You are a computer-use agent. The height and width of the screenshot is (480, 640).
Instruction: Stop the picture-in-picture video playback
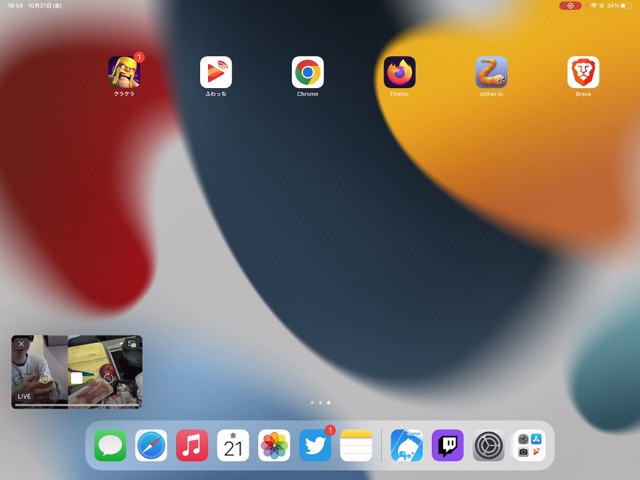pyautogui.click(x=76, y=378)
